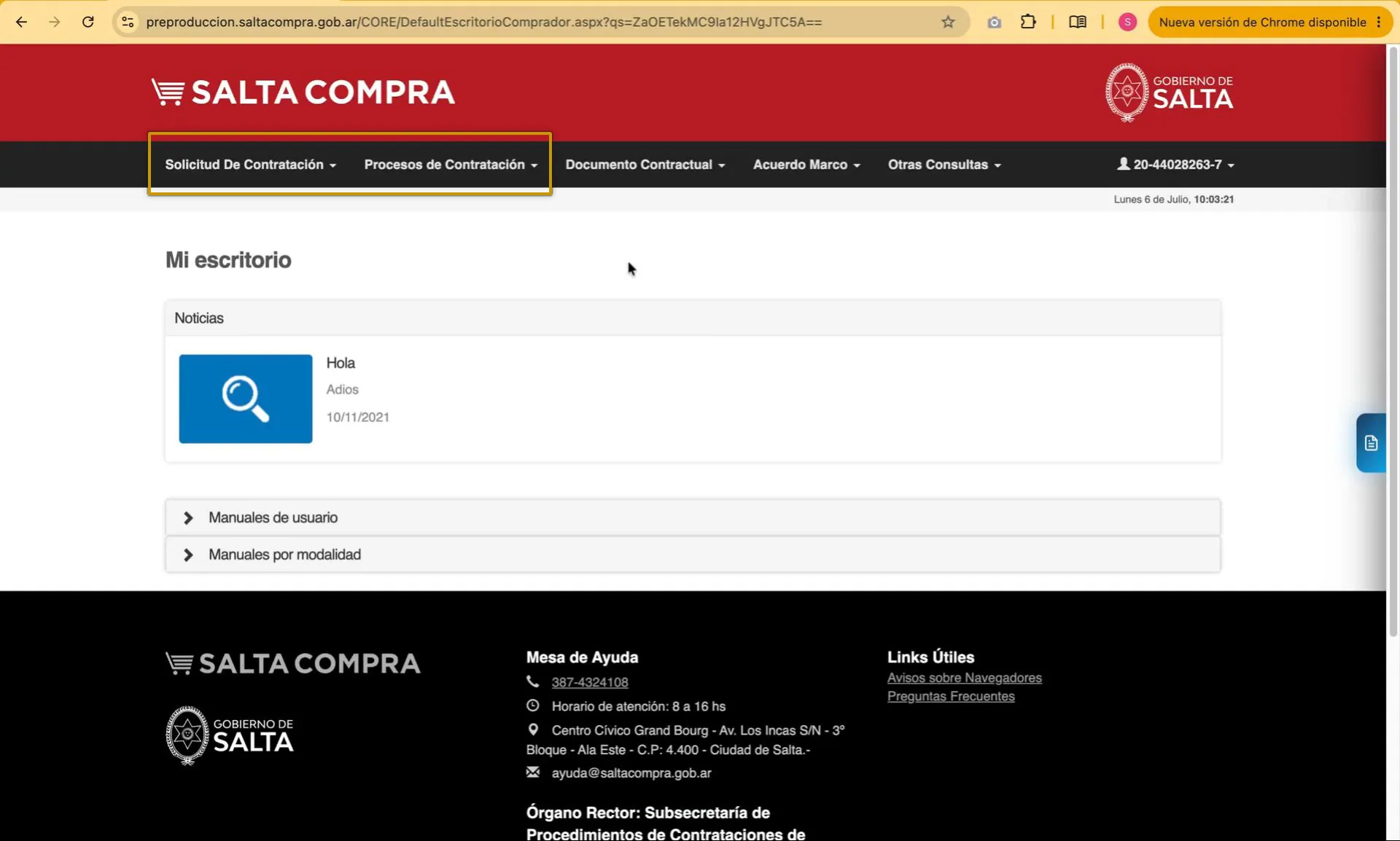Open the Chrome profile avatar S
Screen dimensions: 1400x841
coord(1127,22)
